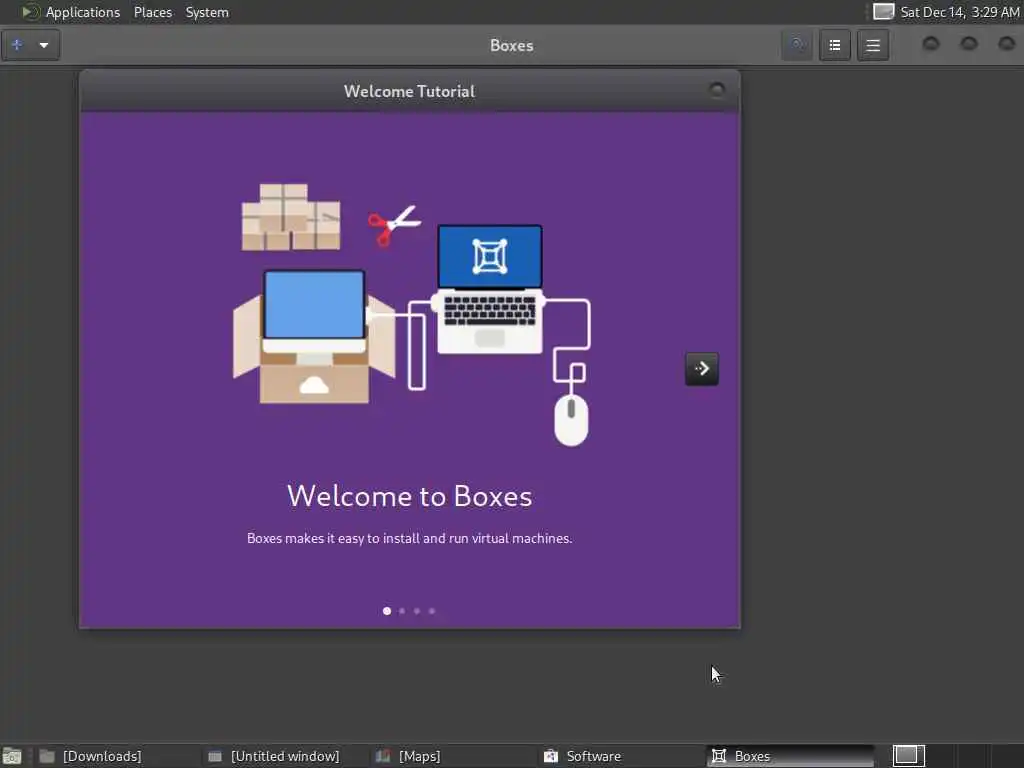Click the show desktop icon in the taskbar

(x=12, y=756)
